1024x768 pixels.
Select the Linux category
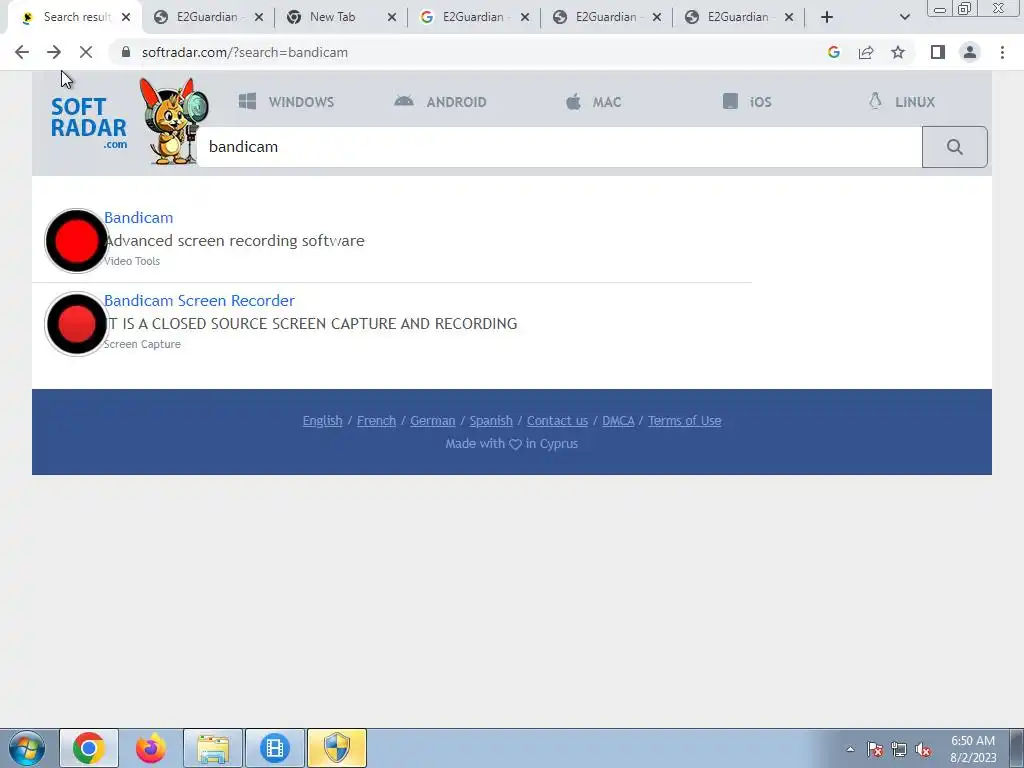(902, 101)
